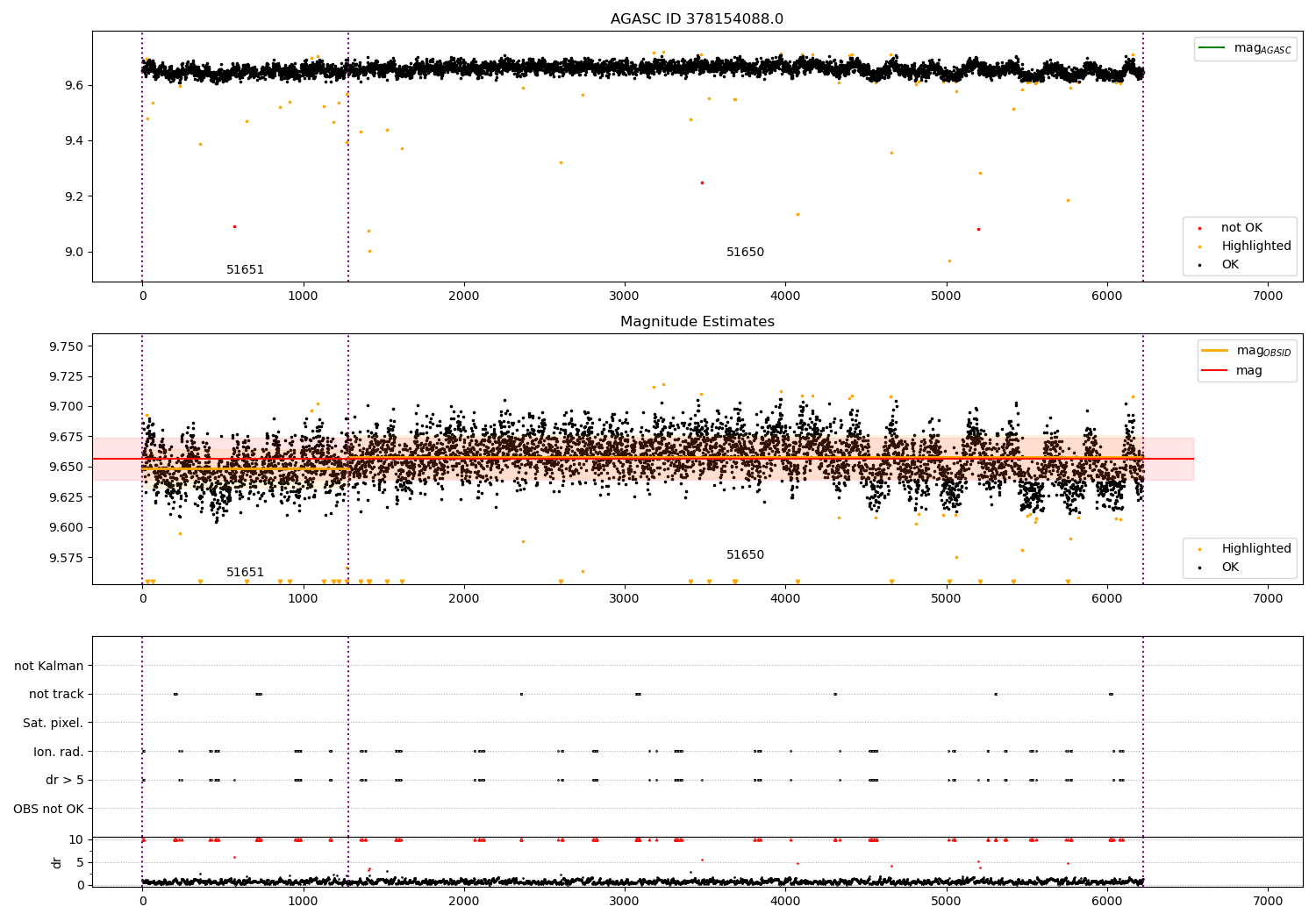This screenshot has height=921, width=1316.
Task: Click the "9.4" tick on the top plot y-axis
Action: point(73,141)
